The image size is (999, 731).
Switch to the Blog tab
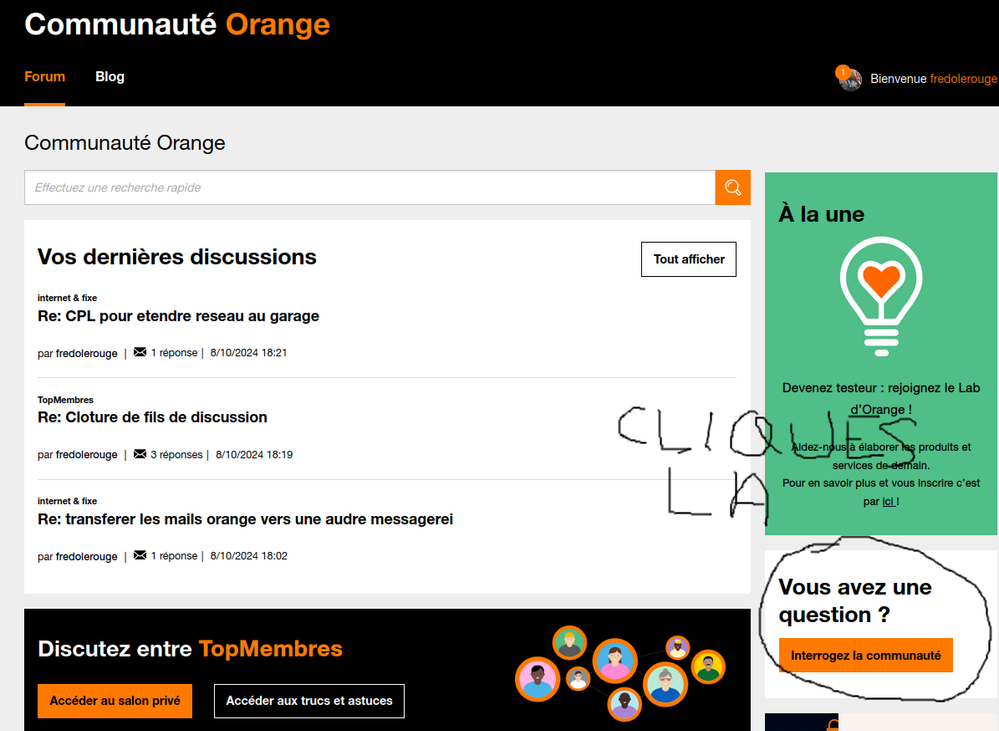109,76
